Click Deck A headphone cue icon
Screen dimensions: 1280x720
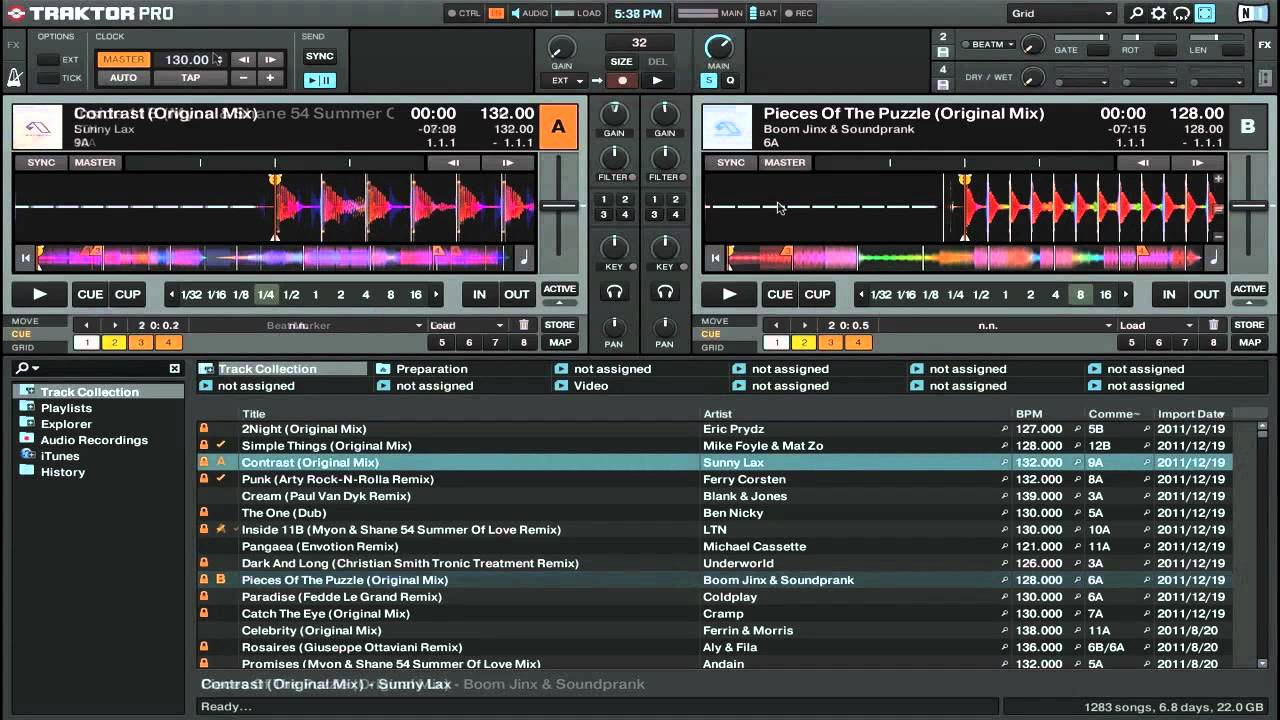tap(614, 292)
